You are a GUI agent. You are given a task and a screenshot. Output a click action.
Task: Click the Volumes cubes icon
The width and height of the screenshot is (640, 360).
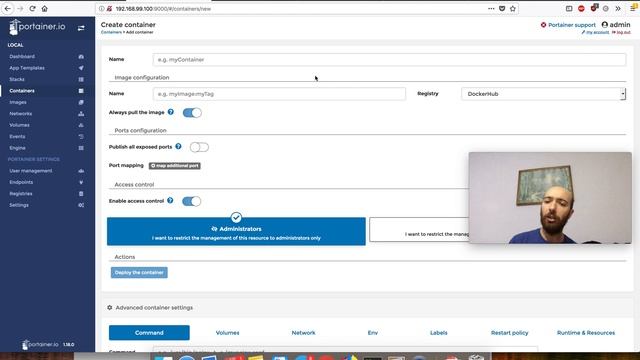pyautogui.click(x=81, y=125)
